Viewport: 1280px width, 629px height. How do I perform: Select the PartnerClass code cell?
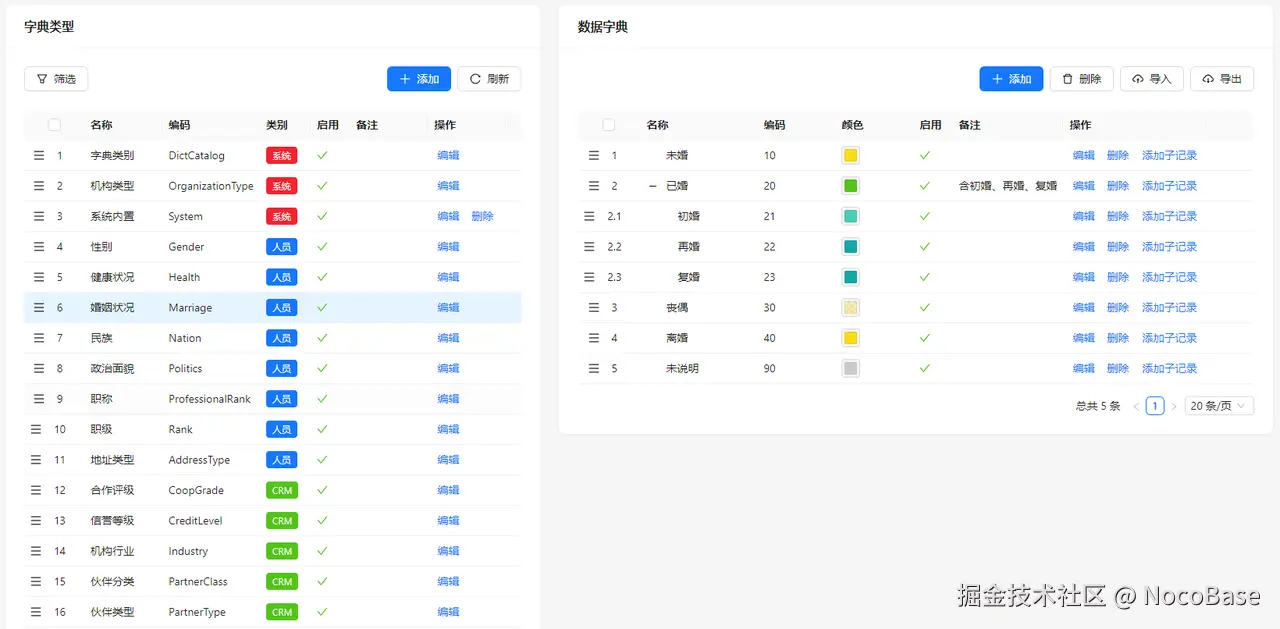(x=198, y=582)
